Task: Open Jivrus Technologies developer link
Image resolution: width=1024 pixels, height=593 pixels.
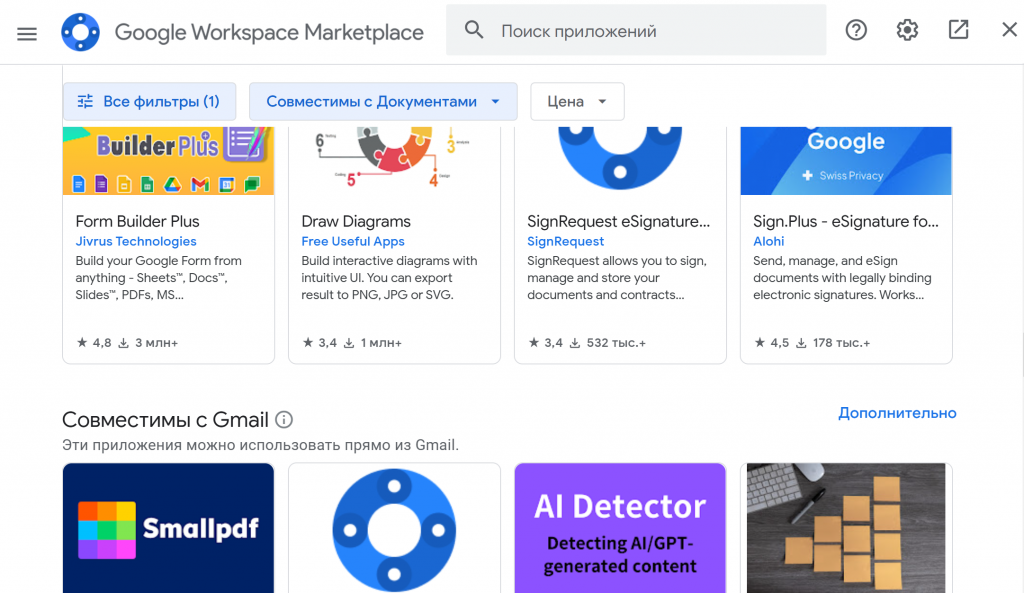Action: coord(136,241)
